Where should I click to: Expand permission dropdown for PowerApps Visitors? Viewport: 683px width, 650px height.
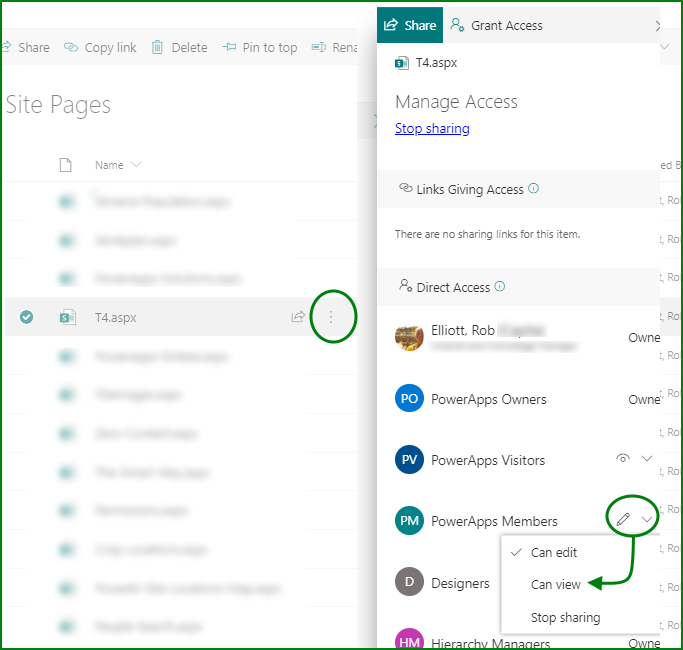(647, 458)
